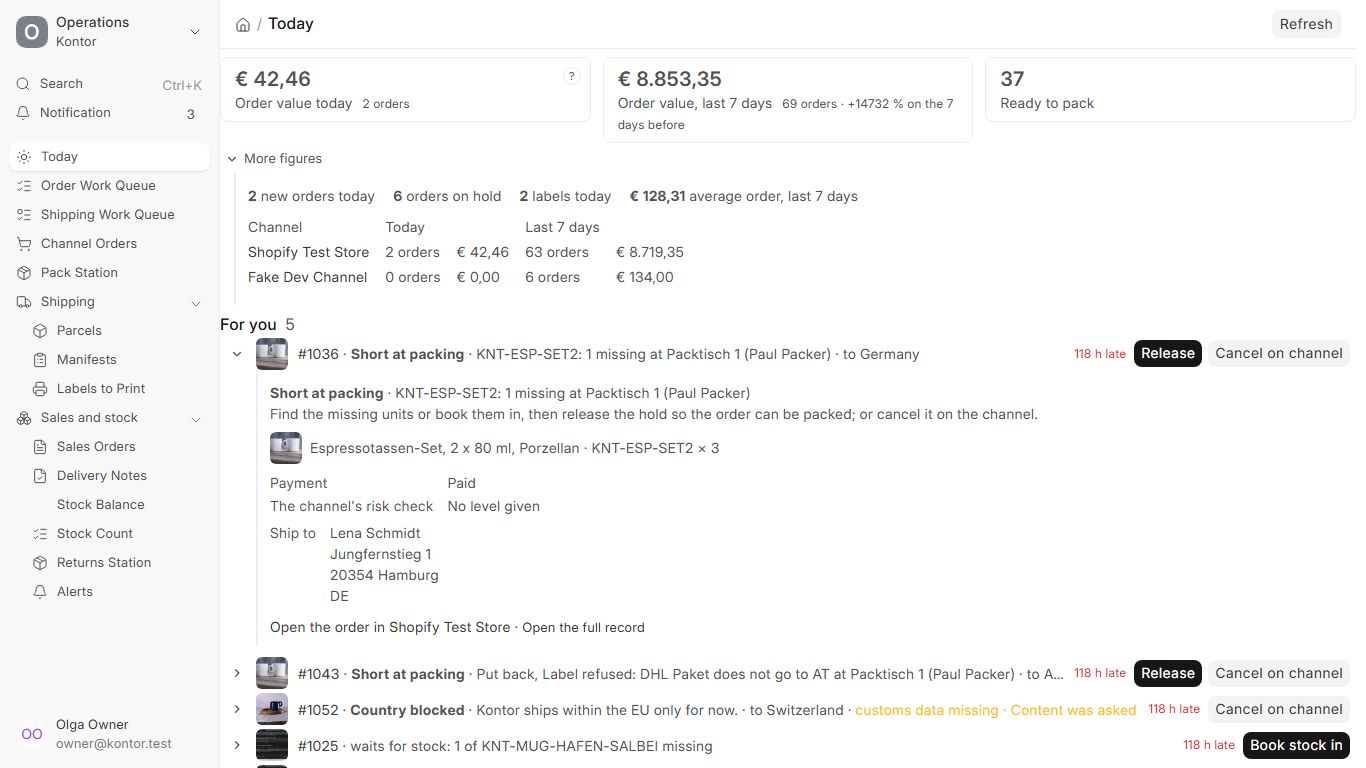Collapse the Sales and stock section
The width and height of the screenshot is (1366, 768).
[x=196, y=418]
